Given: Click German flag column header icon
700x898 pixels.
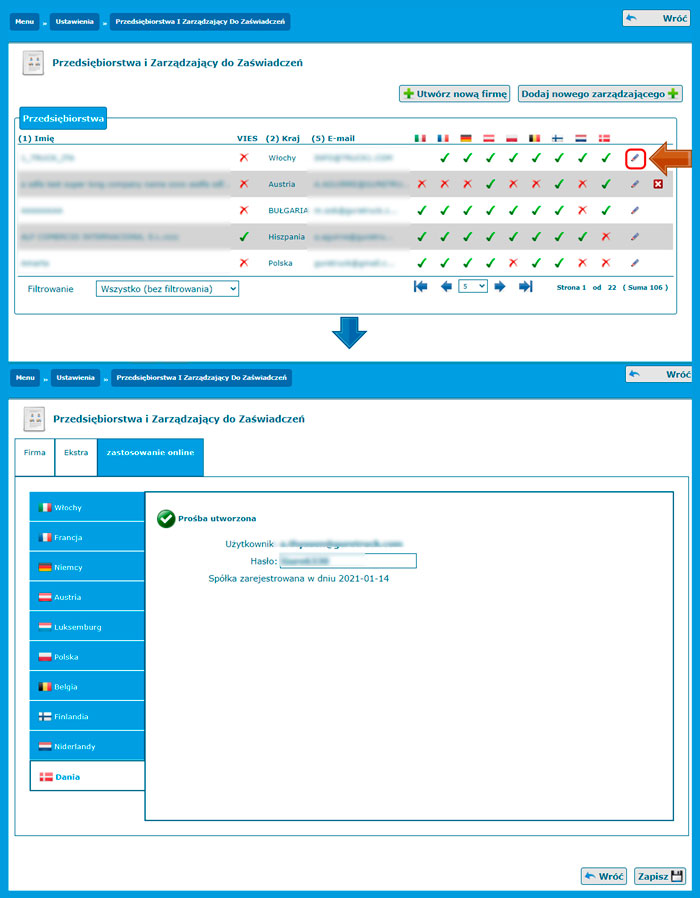Looking at the screenshot, I should point(466,138).
